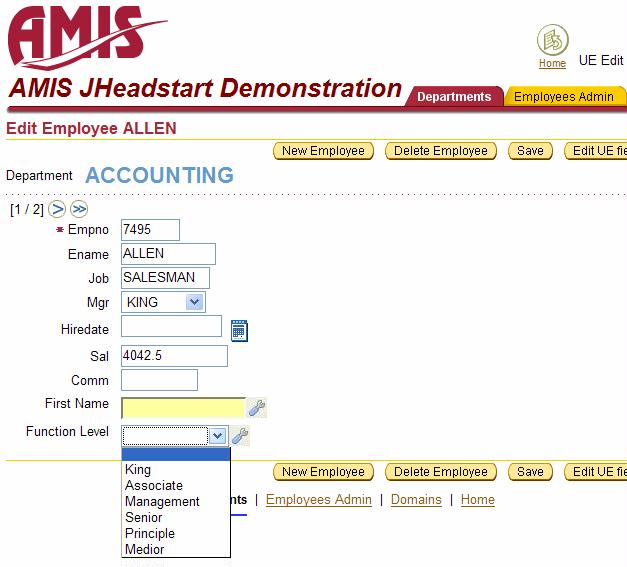627x567 pixels.
Task: Switch to the Employees Admin tab
Action: point(564,97)
